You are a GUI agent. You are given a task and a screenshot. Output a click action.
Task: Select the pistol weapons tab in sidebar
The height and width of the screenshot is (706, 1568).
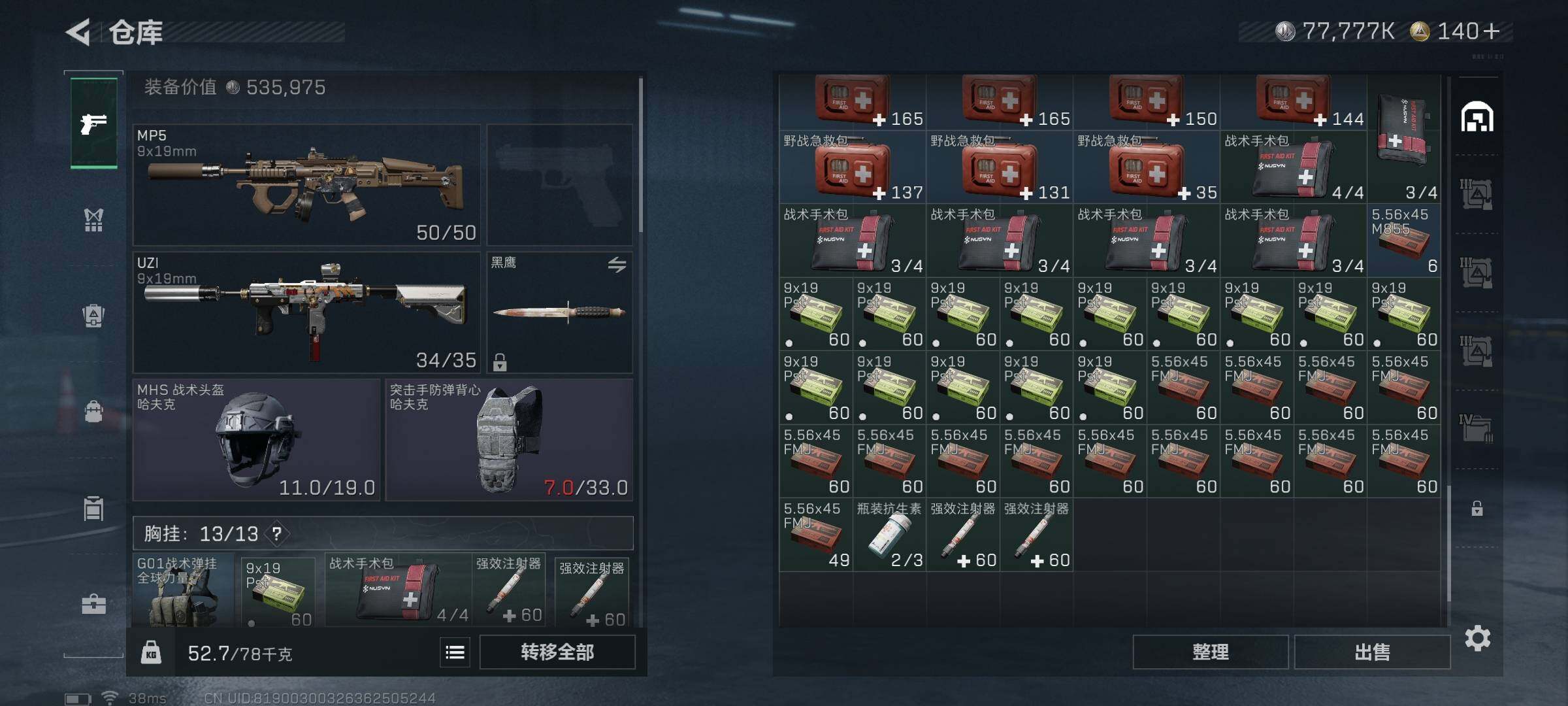pyautogui.click(x=93, y=123)
